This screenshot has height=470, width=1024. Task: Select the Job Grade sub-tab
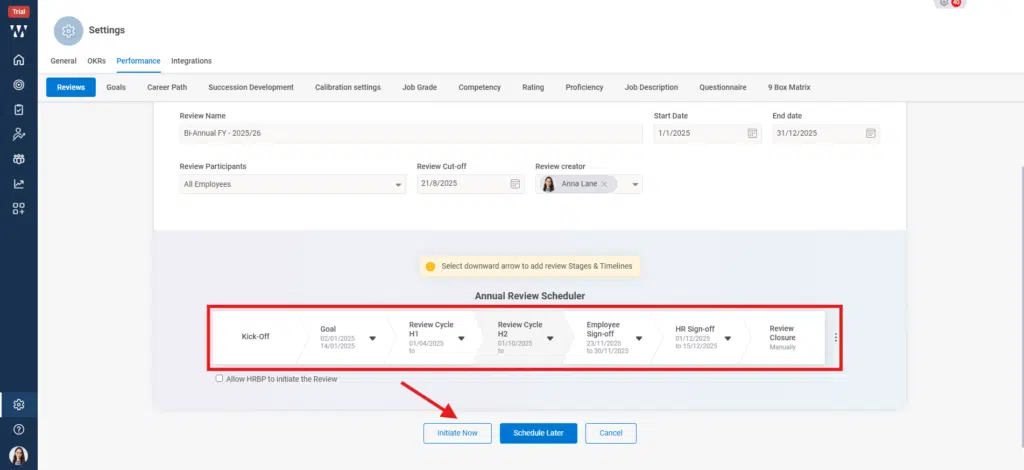point(419,87)
